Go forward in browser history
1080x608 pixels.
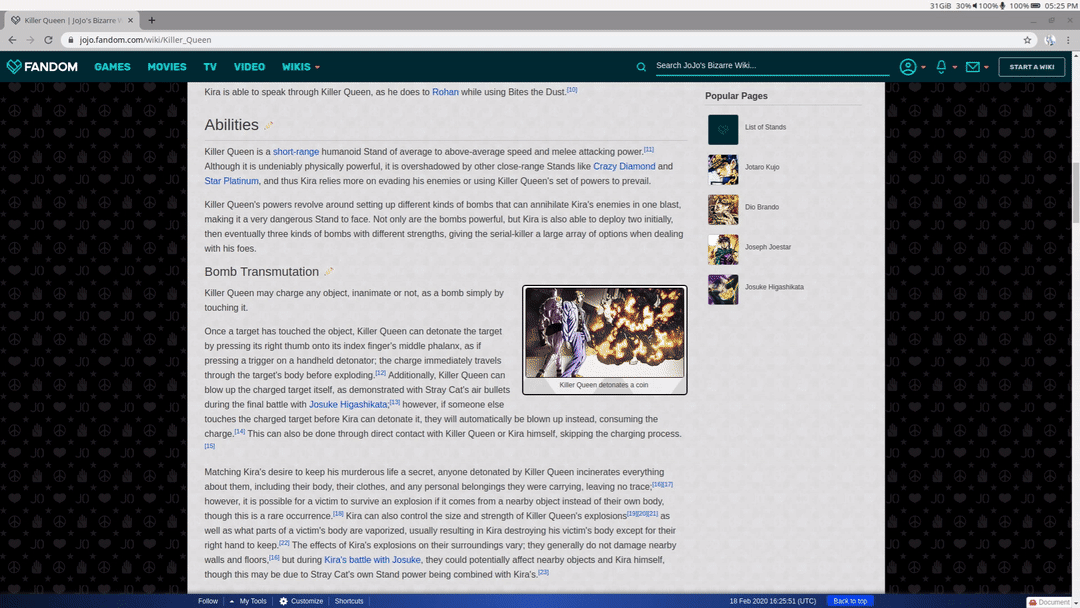coord(30,40)
